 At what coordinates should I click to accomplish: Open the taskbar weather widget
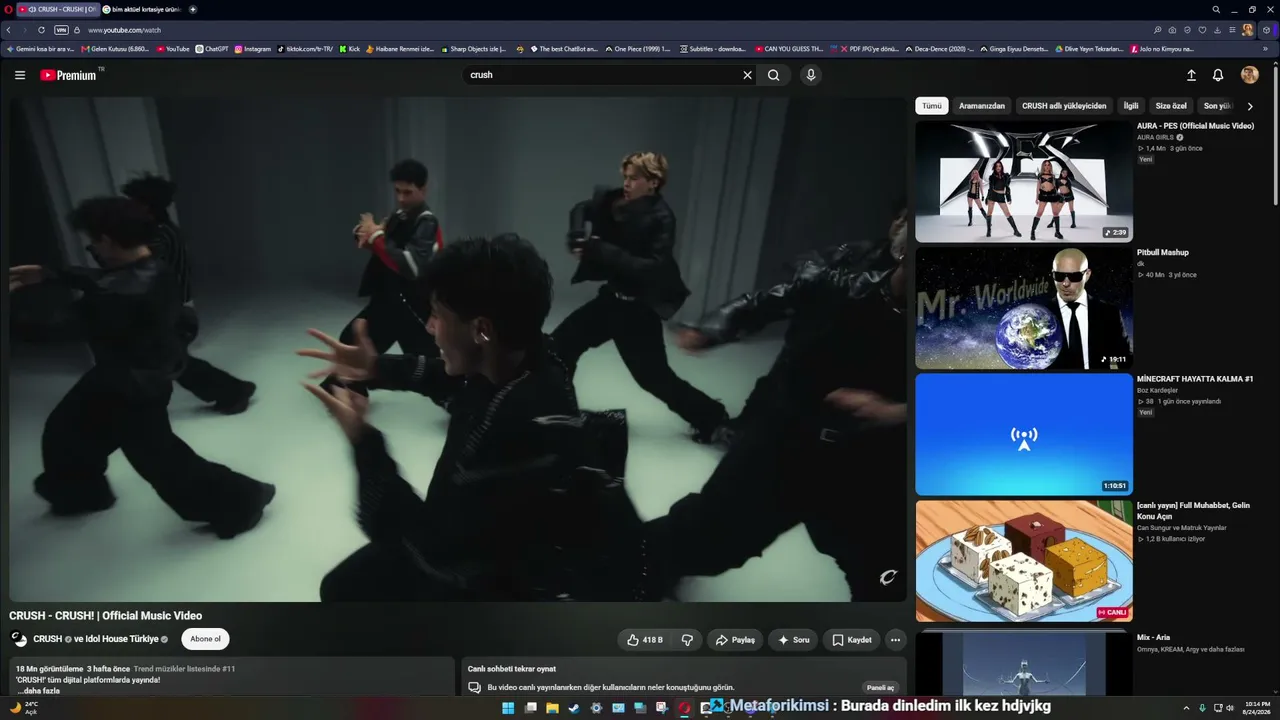click(24, 708)
